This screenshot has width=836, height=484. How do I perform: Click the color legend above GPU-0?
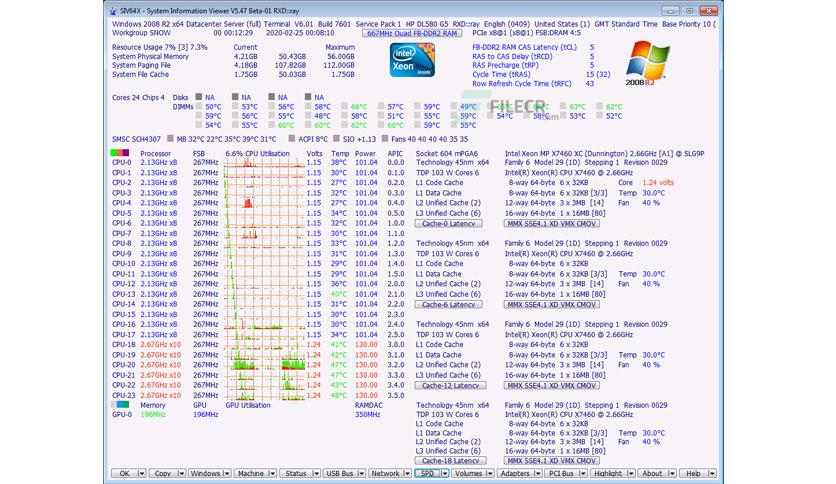pos(120,405)
